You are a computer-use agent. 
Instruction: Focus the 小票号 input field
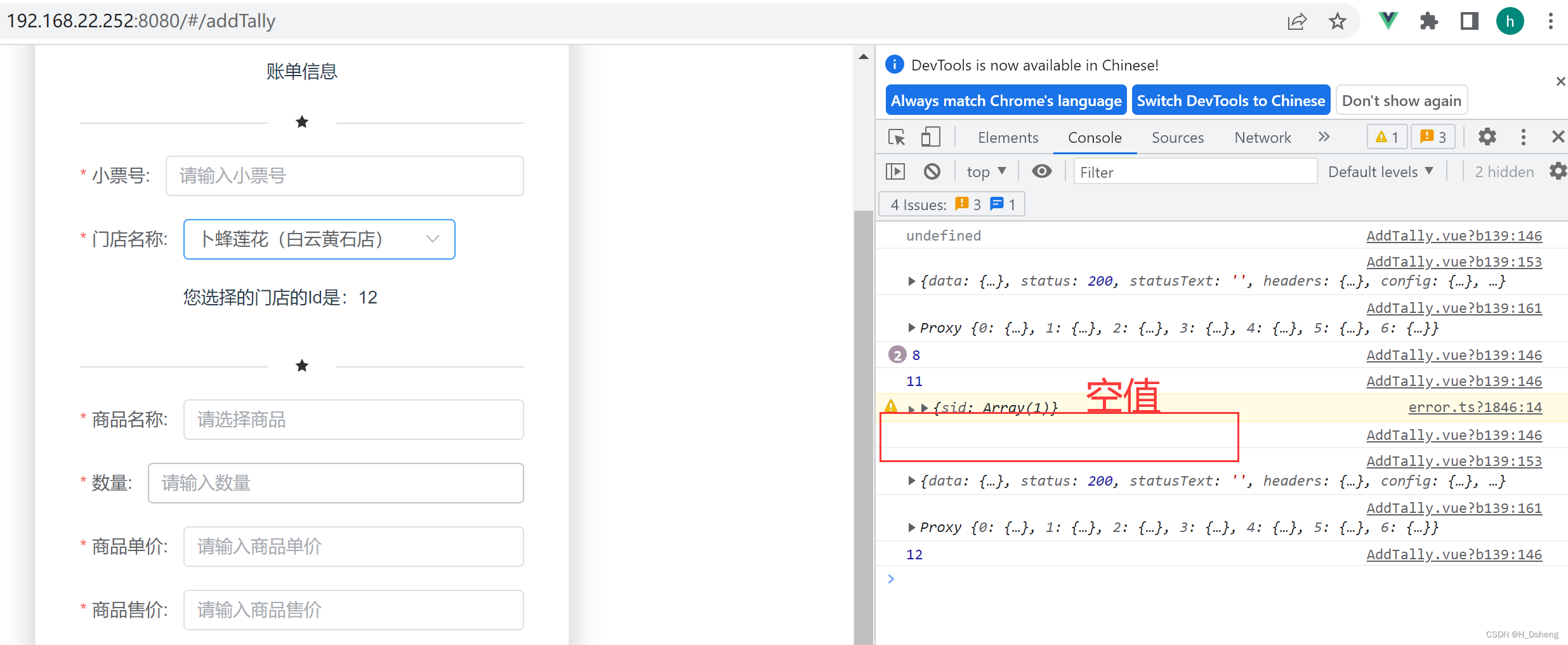(x=345, y=176)
